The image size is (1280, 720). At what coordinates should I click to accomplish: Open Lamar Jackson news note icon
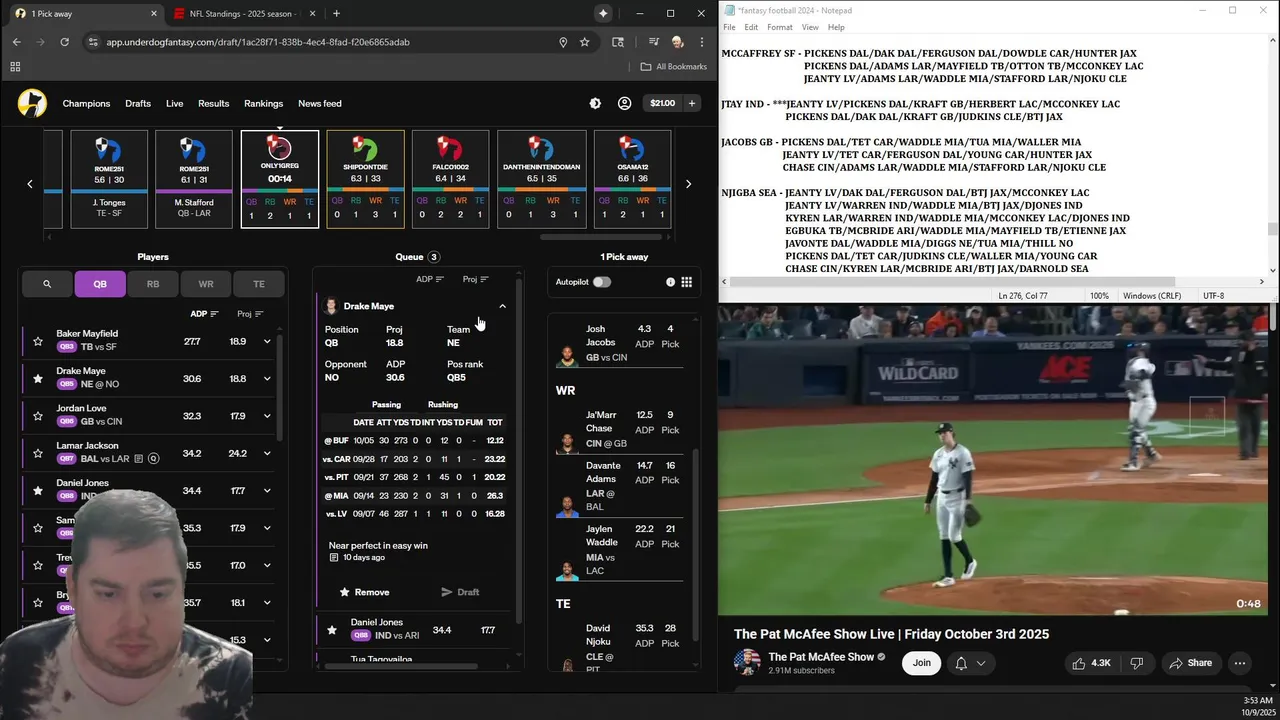click(138, 459)
